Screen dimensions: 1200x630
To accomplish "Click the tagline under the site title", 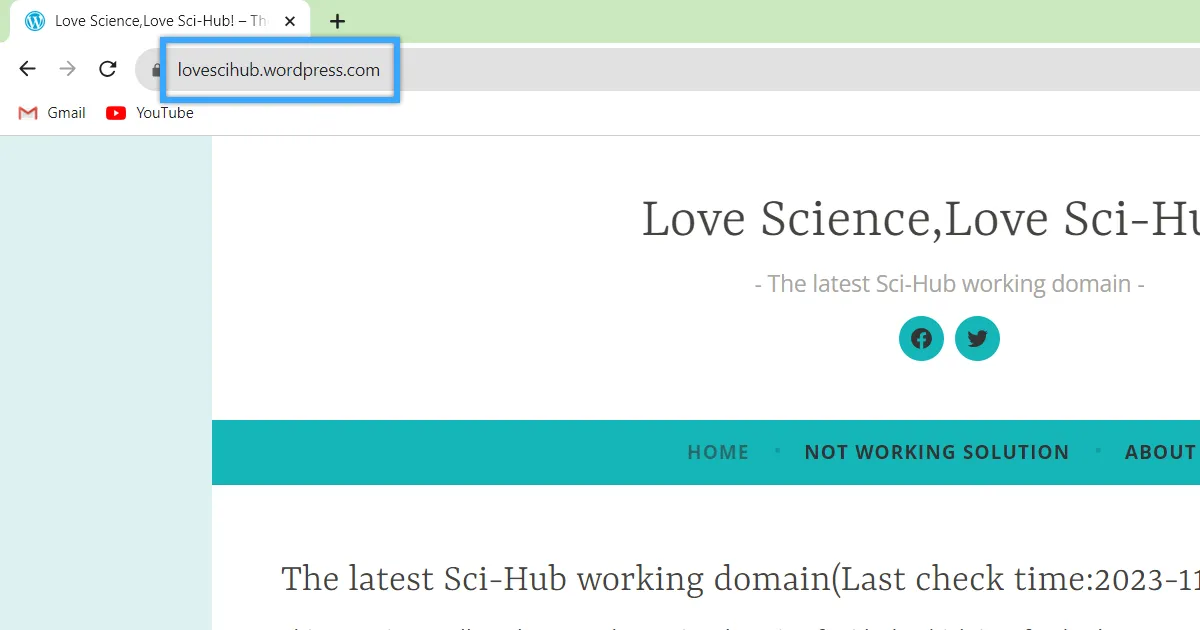I will pyautogui.click(x=949, y=284).
